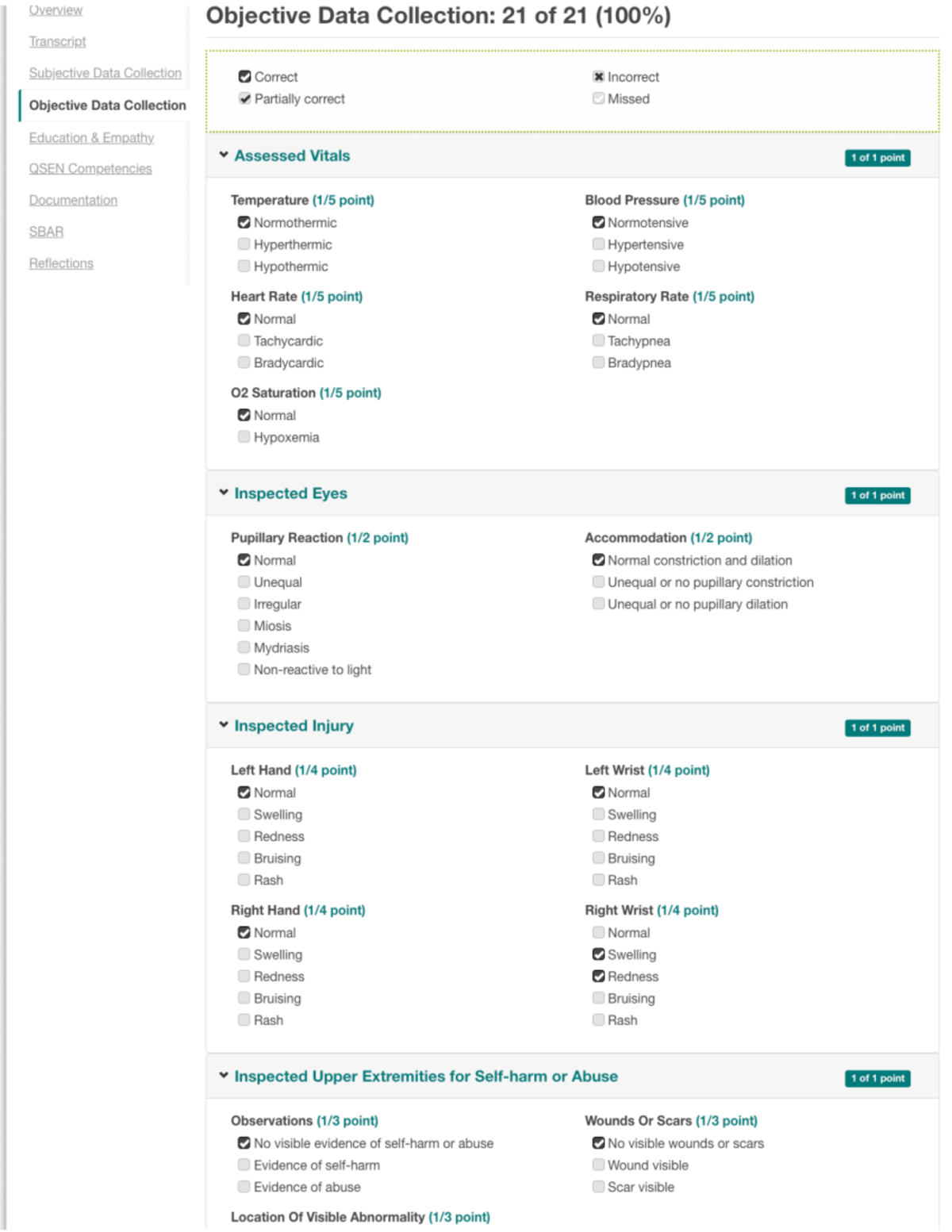Click the Incorrect legend X icon

pos(599,77)
